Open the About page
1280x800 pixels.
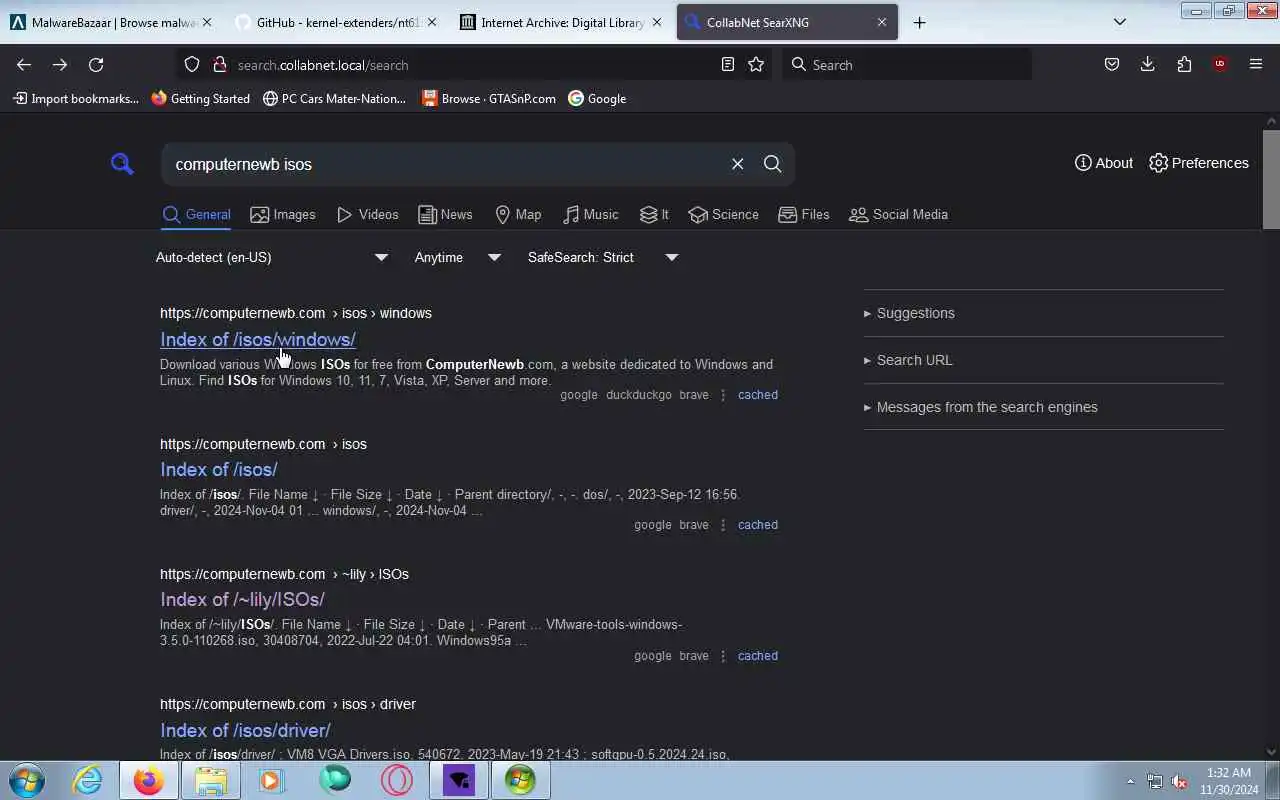coord(1103,163)
